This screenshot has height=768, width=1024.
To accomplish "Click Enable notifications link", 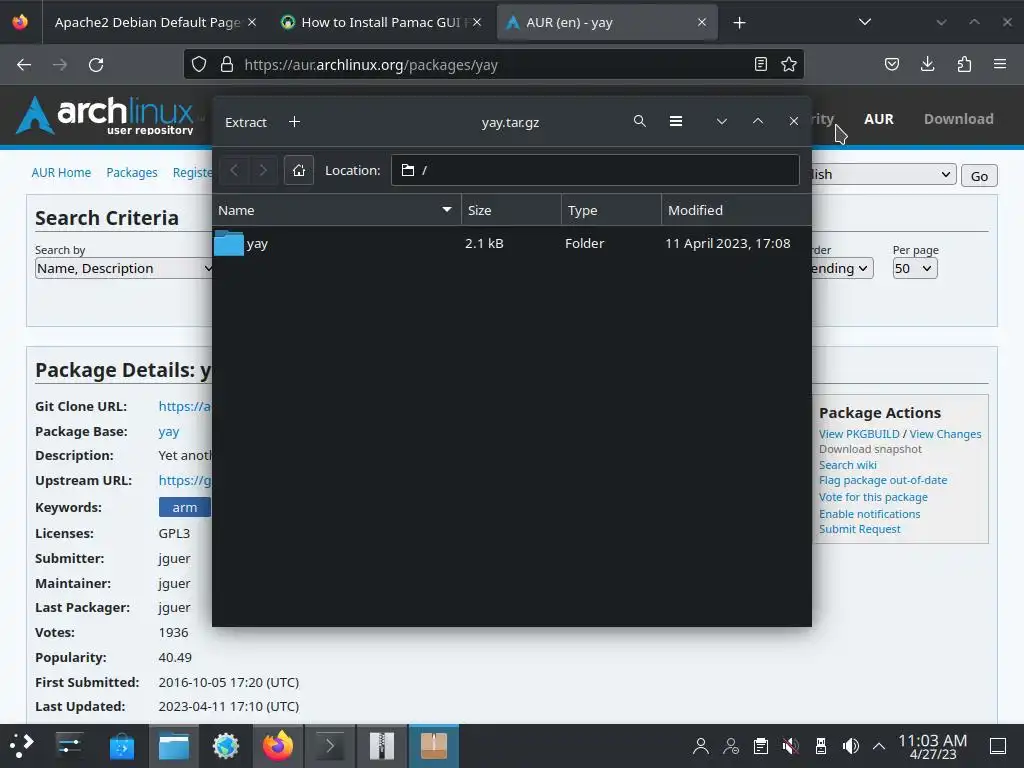I will 869,514.
